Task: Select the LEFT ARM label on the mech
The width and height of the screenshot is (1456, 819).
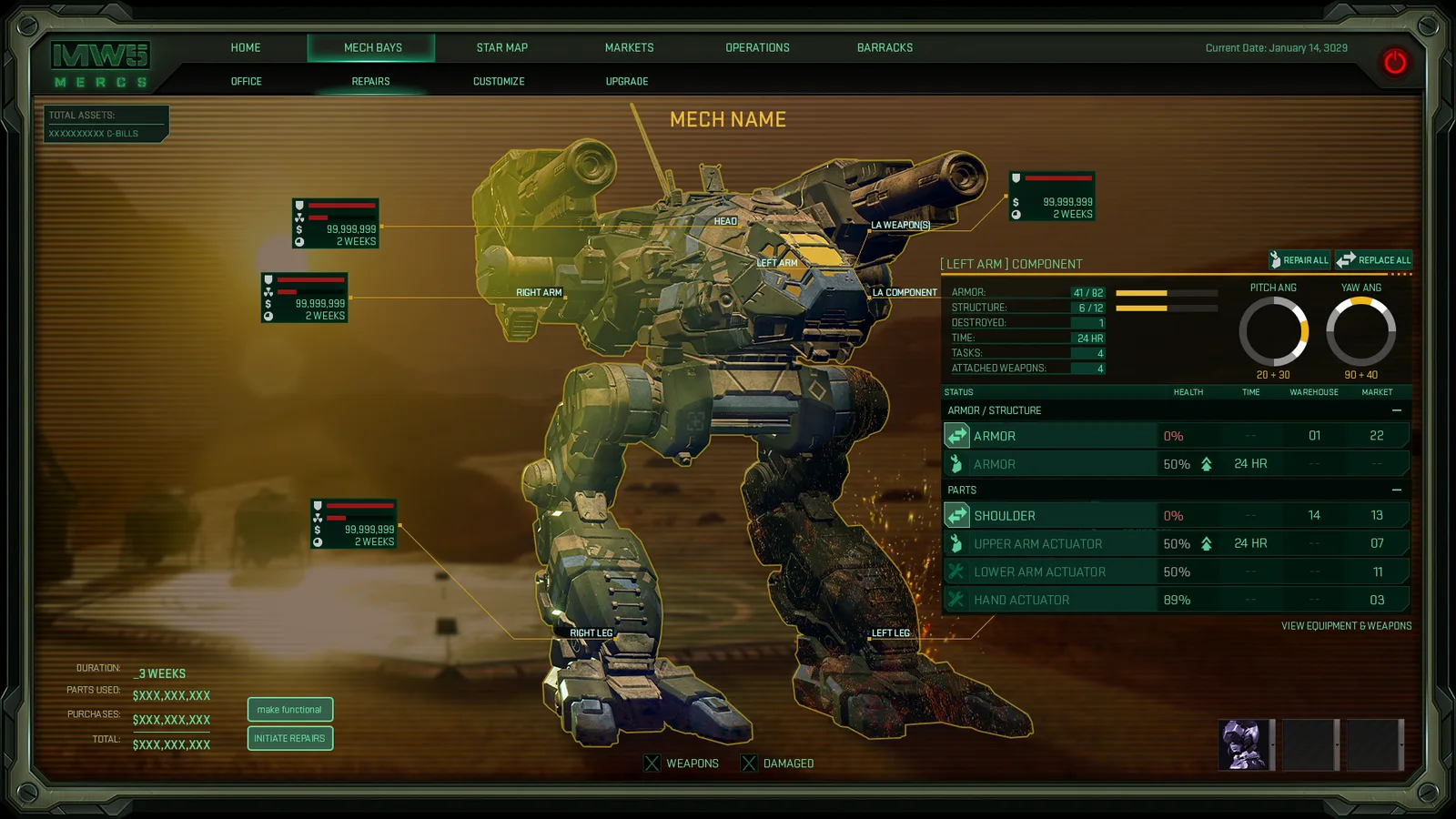Action: [x=776, y=263]
